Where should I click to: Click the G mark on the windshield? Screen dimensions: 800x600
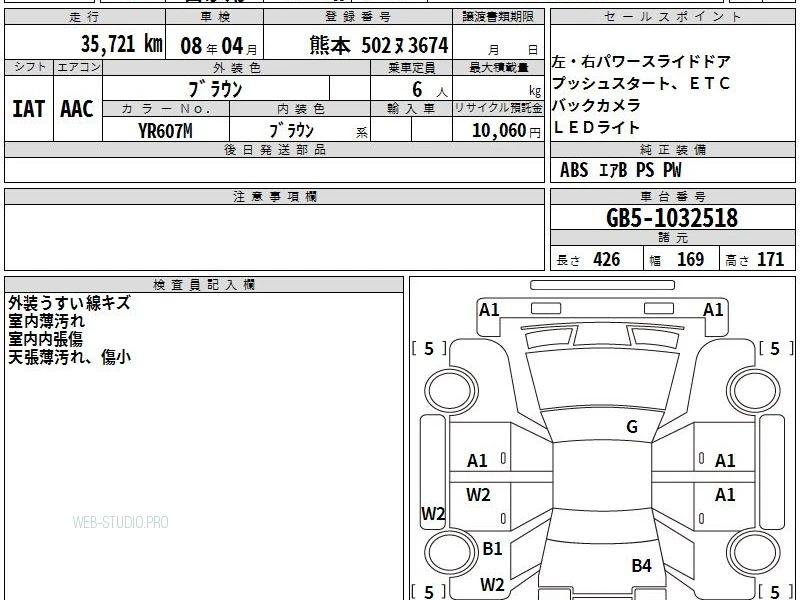point(632,427)
